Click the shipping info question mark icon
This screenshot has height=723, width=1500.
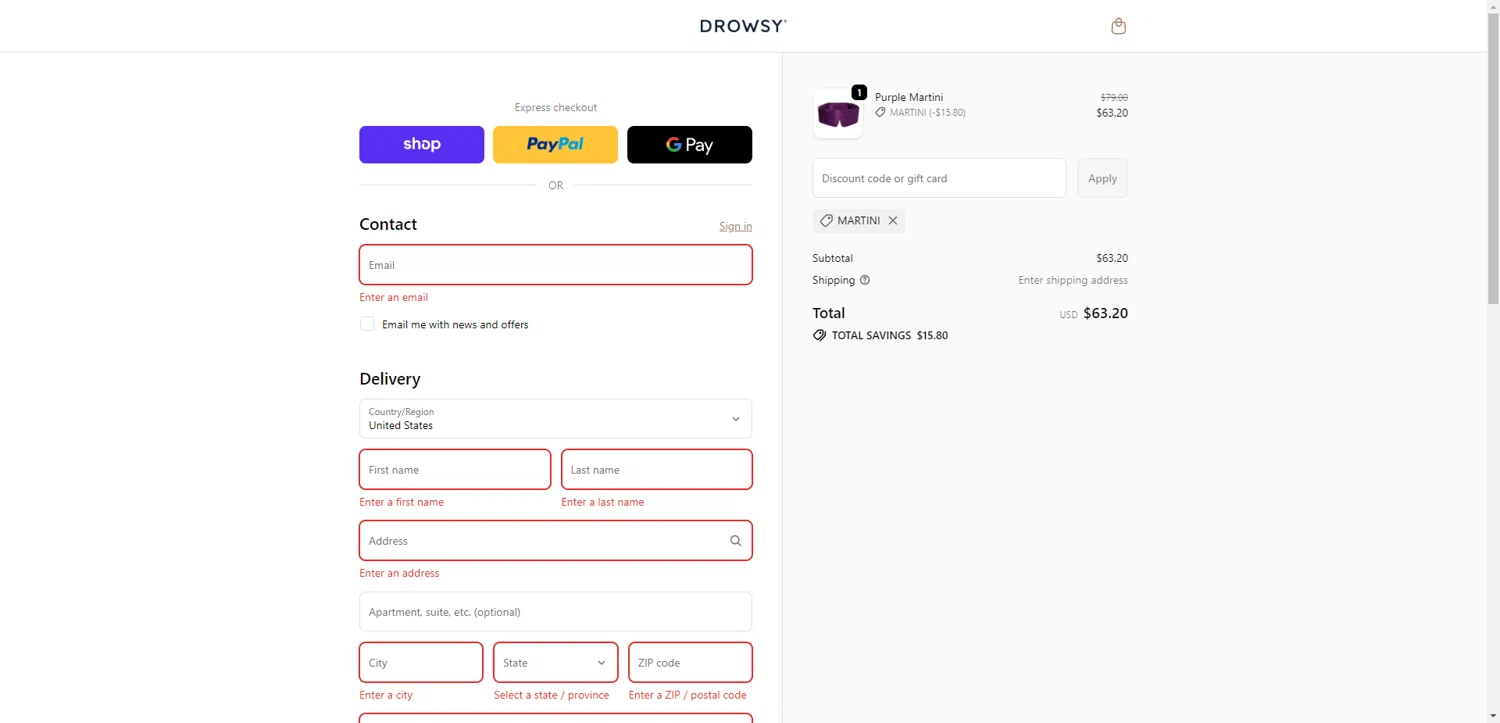coord(865,280)
